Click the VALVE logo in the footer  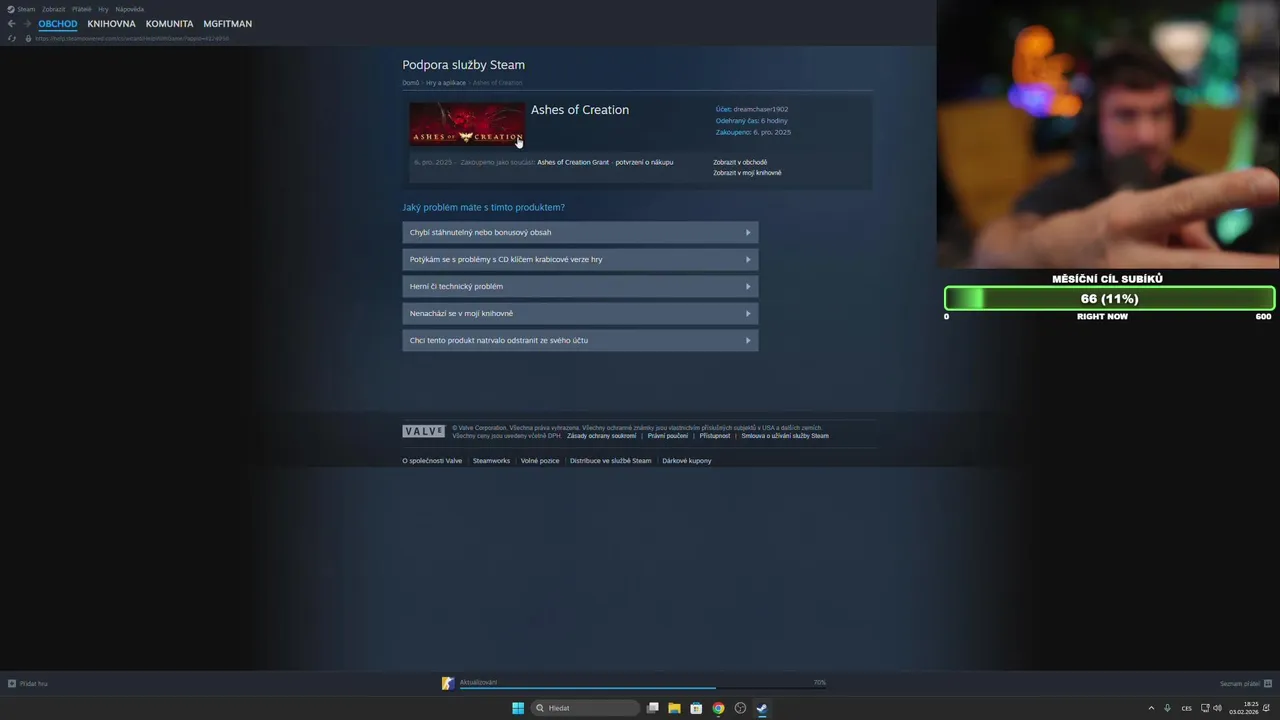[x=423, y=431]
